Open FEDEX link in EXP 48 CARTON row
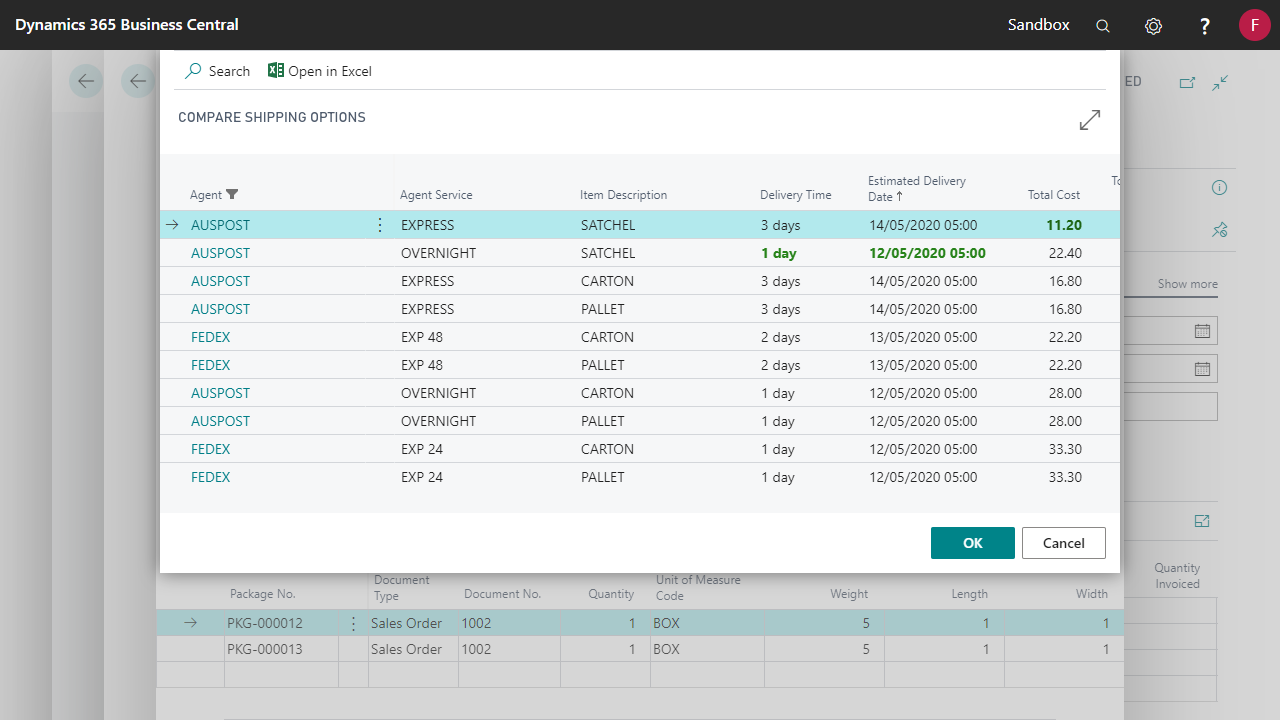The height and width of the screenshot is (720, 1280). coord(210,337)
